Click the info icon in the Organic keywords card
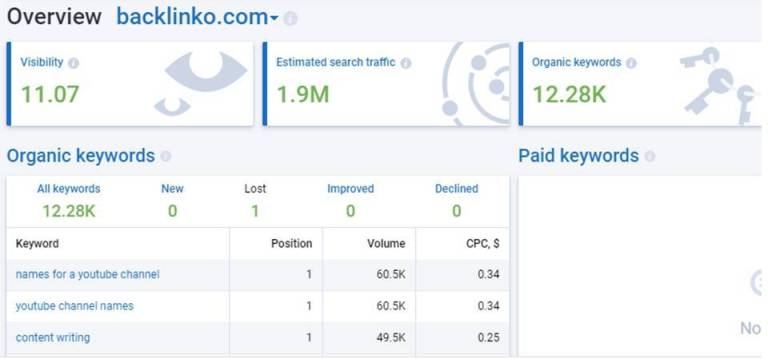 (x=631, y=63)
